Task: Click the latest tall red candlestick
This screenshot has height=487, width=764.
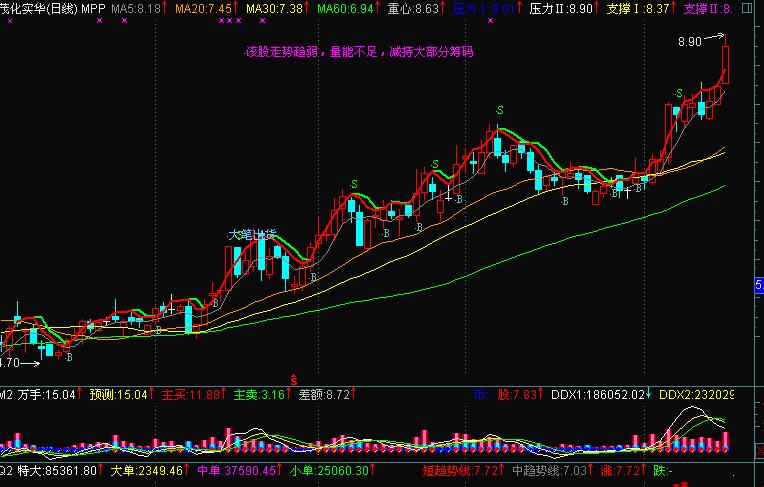Action: (x=726, y=65)
